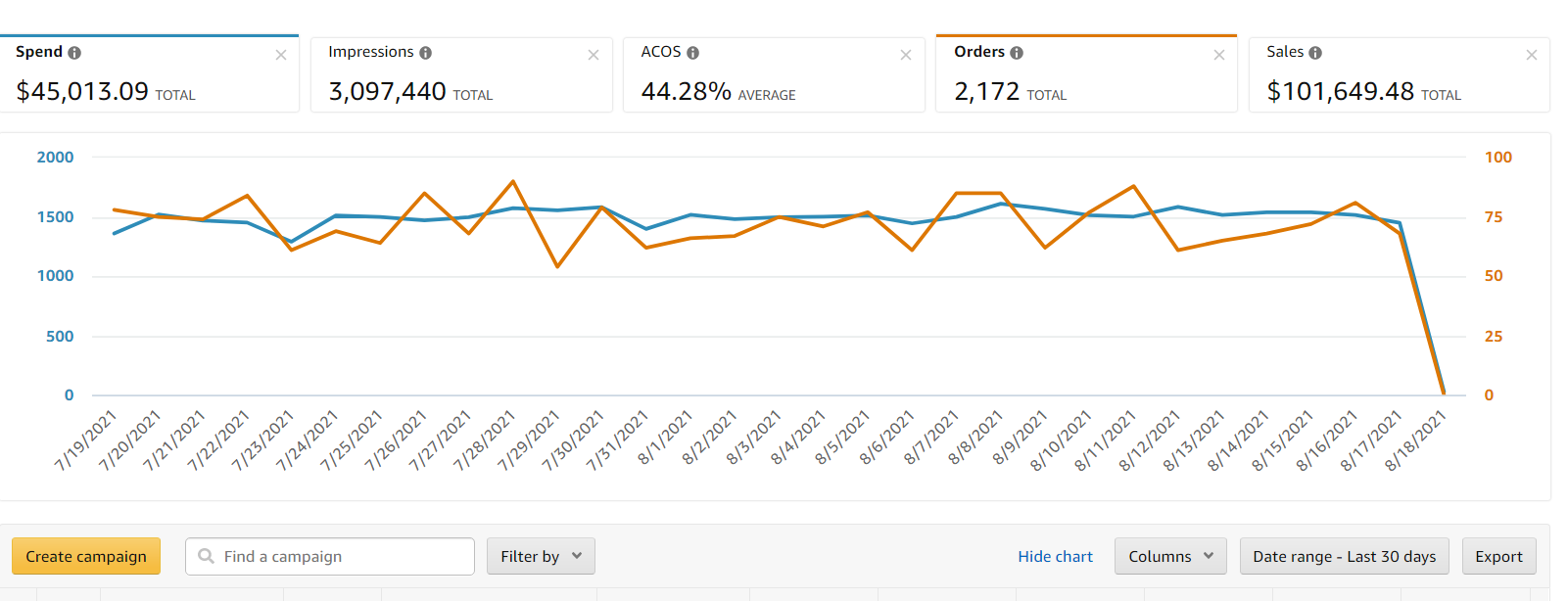Viewport: 1568px width, 601px height.
Task: Remove the Impressions metric card
Action: click(594, 55)
